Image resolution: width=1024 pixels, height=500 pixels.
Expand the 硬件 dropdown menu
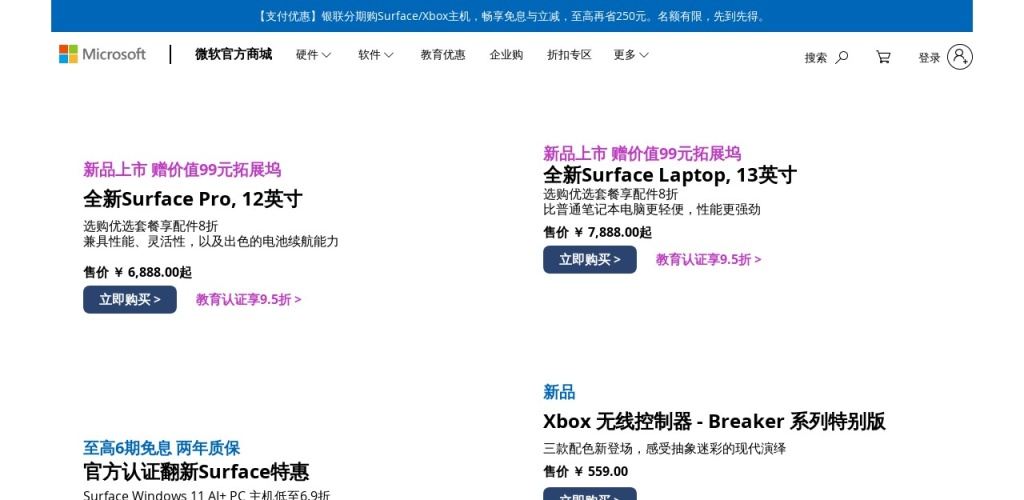point(313,55)
